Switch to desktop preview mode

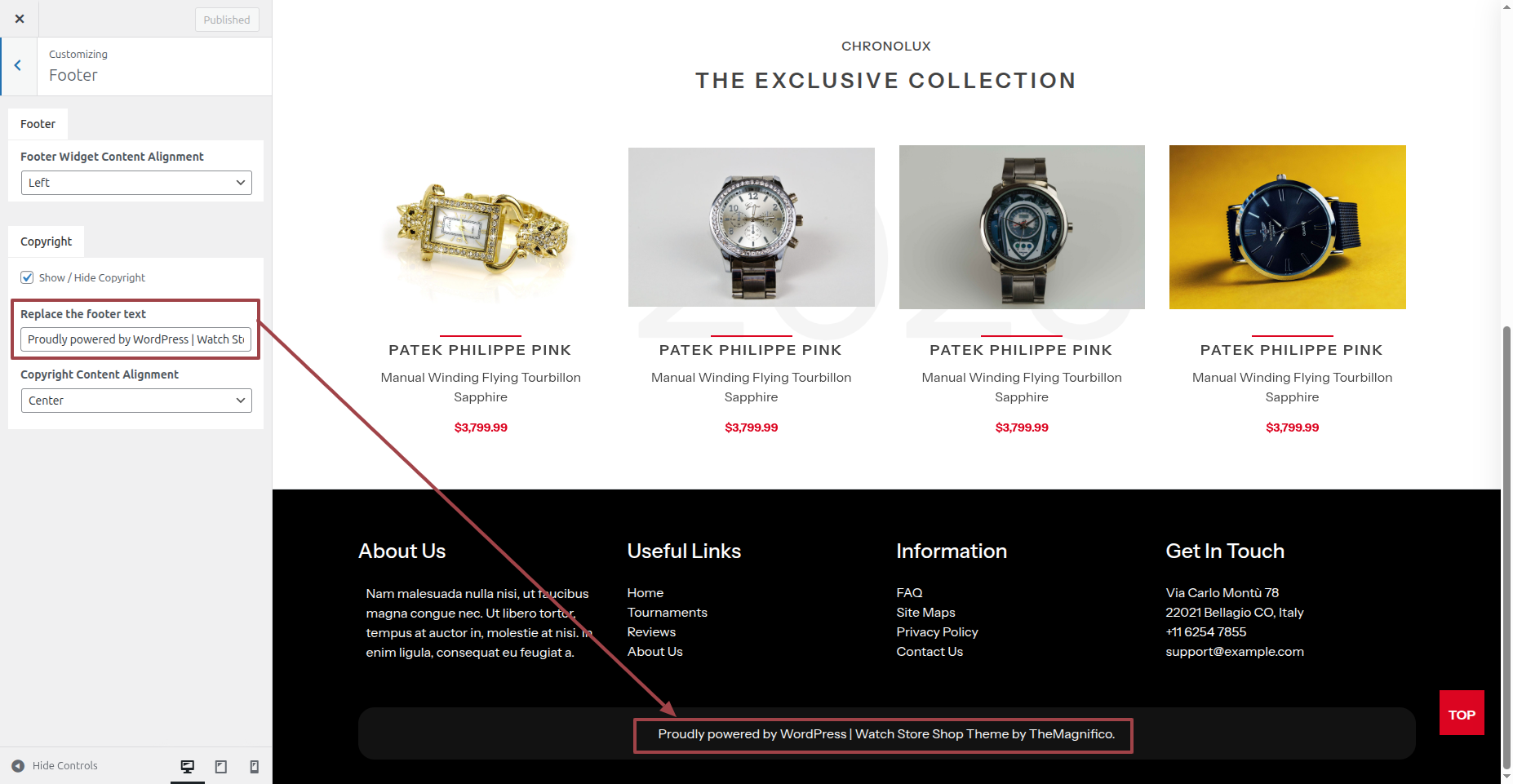pos(188,766)
